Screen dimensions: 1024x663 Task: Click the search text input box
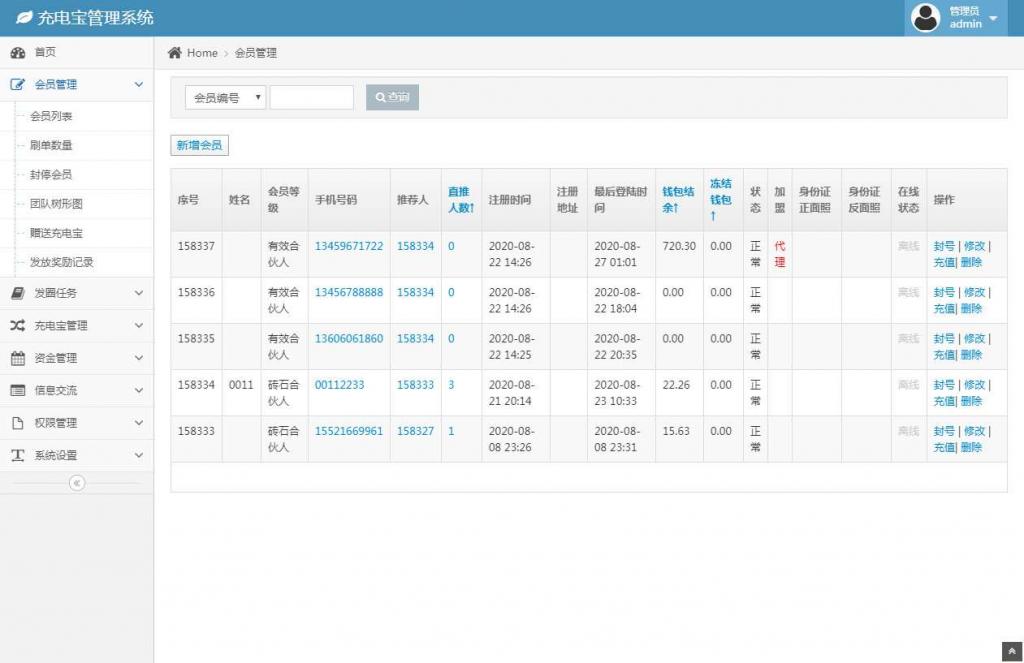[x=312, y=97]
